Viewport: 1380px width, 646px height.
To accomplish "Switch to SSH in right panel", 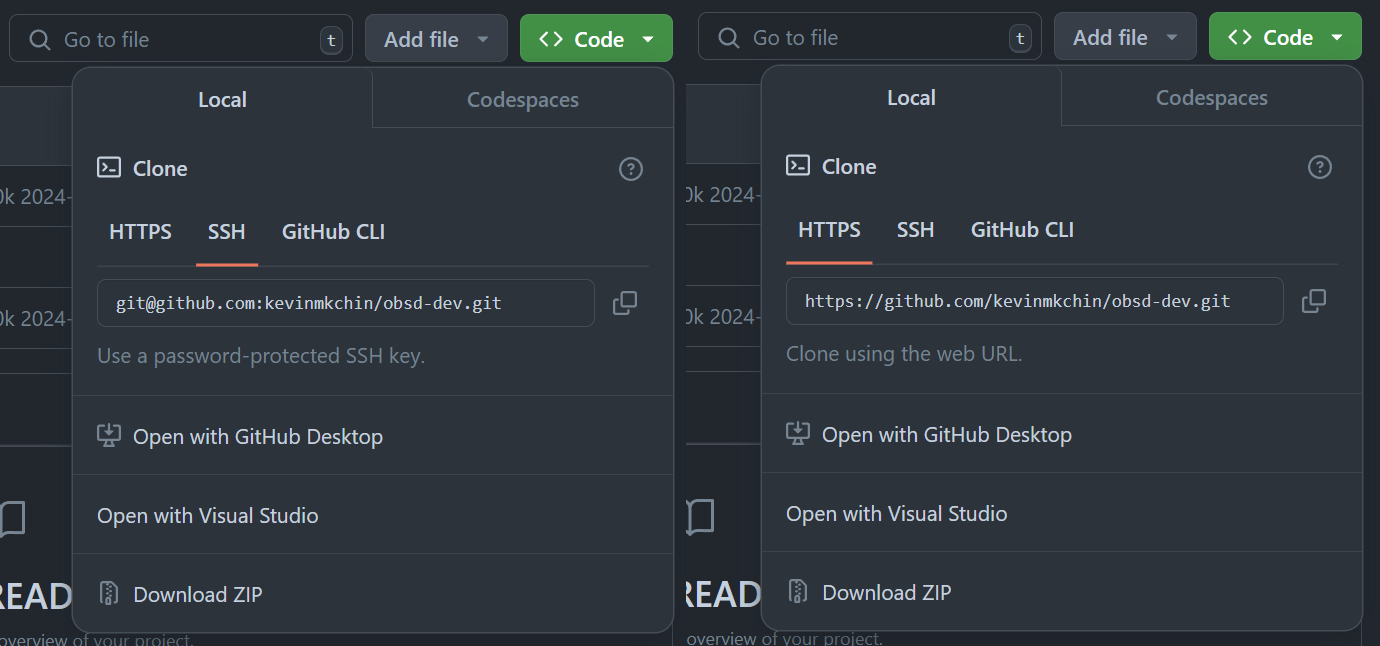I will [916, 230].
